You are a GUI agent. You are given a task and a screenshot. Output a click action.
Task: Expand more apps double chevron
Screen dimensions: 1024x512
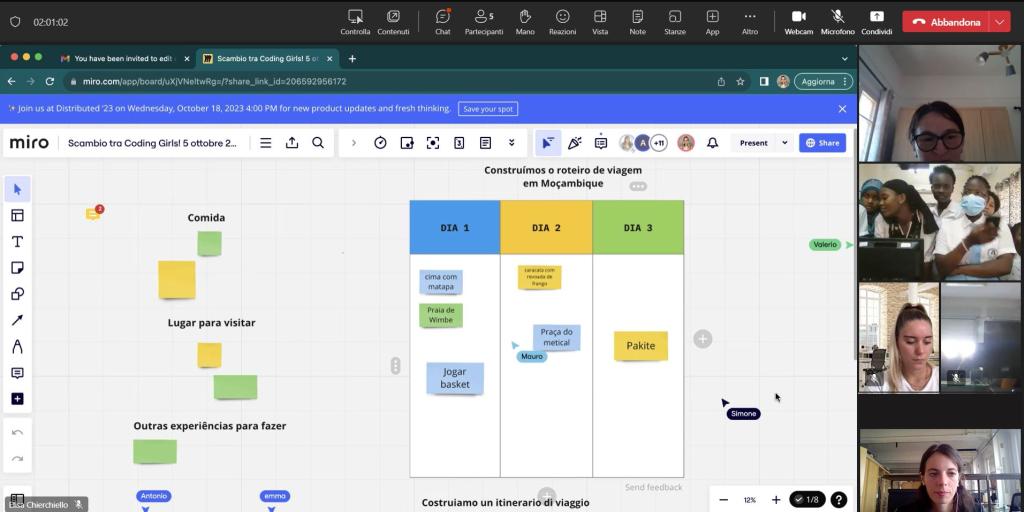[x=511, y=143]
